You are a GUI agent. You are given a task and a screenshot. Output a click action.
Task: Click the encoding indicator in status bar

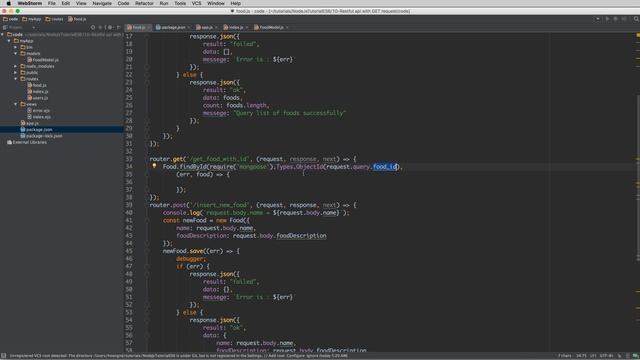pos(607,356)
